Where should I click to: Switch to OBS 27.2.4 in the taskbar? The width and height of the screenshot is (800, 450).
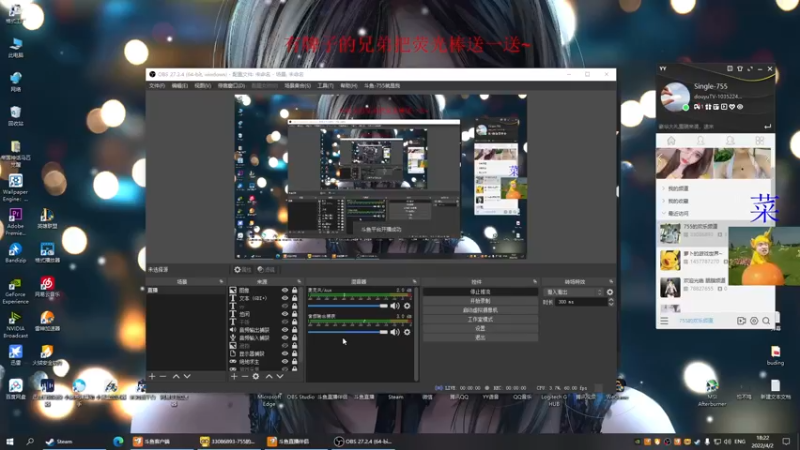coord(363,442)
